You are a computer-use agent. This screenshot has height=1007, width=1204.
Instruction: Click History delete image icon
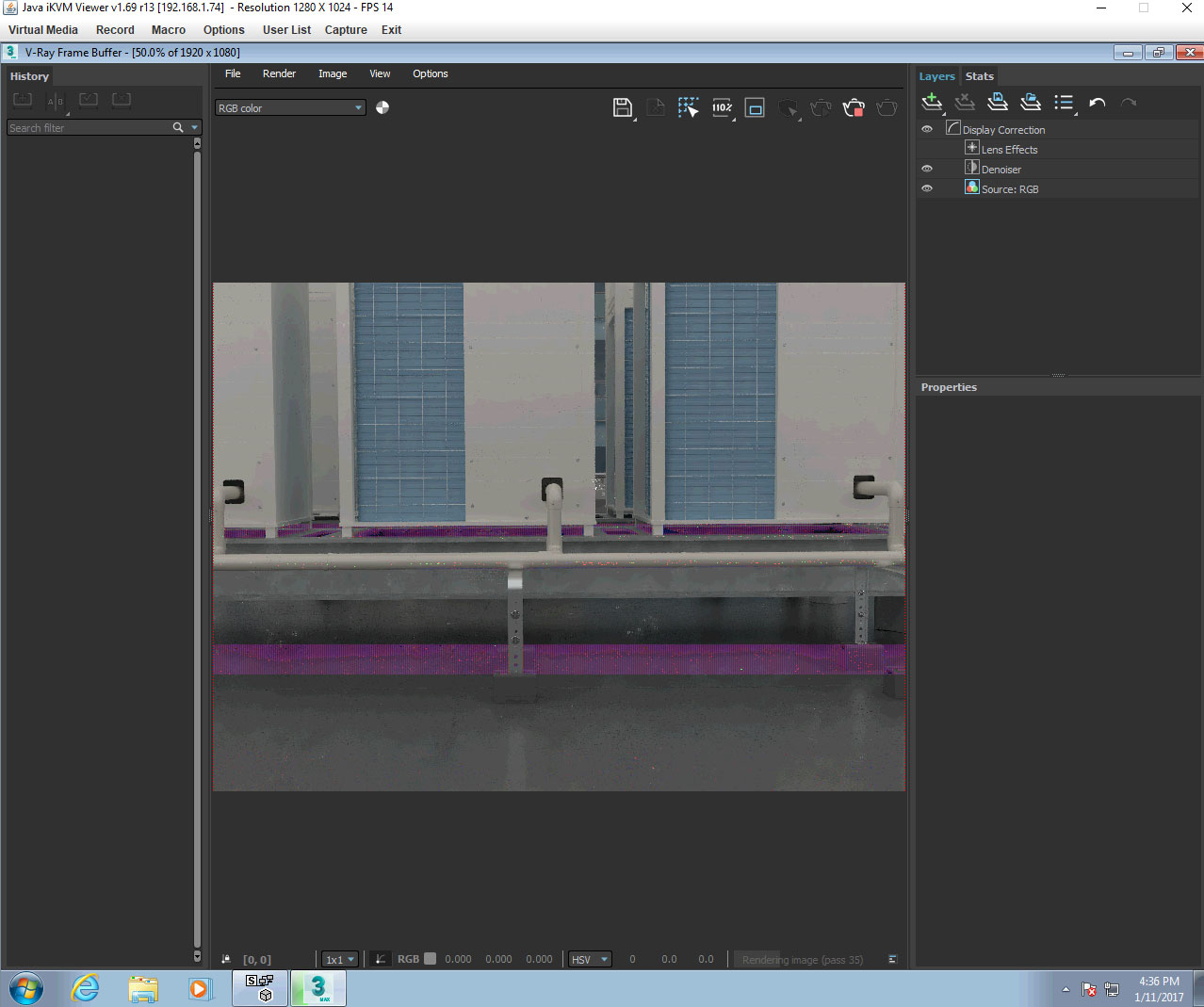pyautogui.click(x=122, y=100)
